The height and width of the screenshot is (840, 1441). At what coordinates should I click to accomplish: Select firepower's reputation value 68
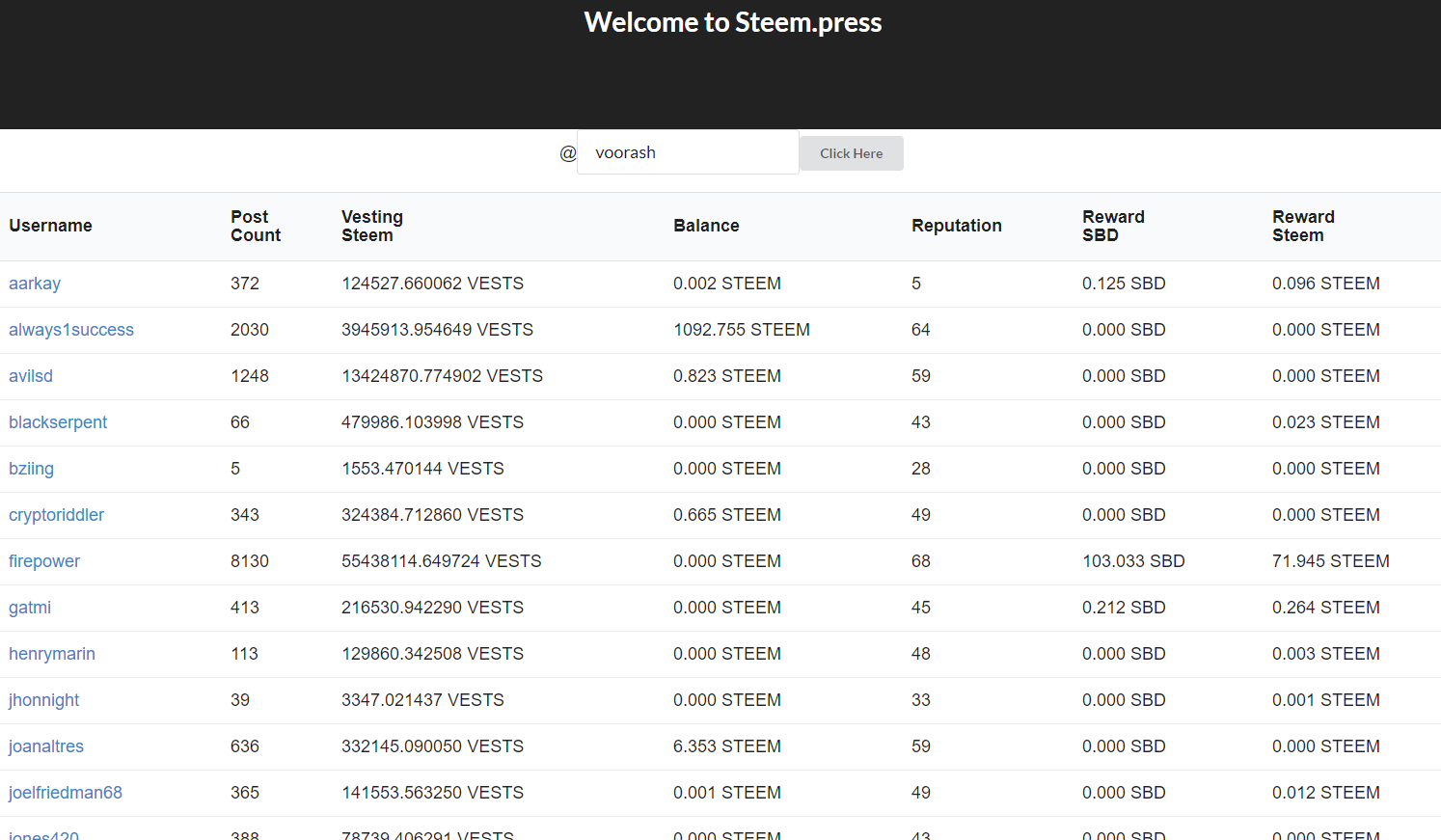pos(921,561)
